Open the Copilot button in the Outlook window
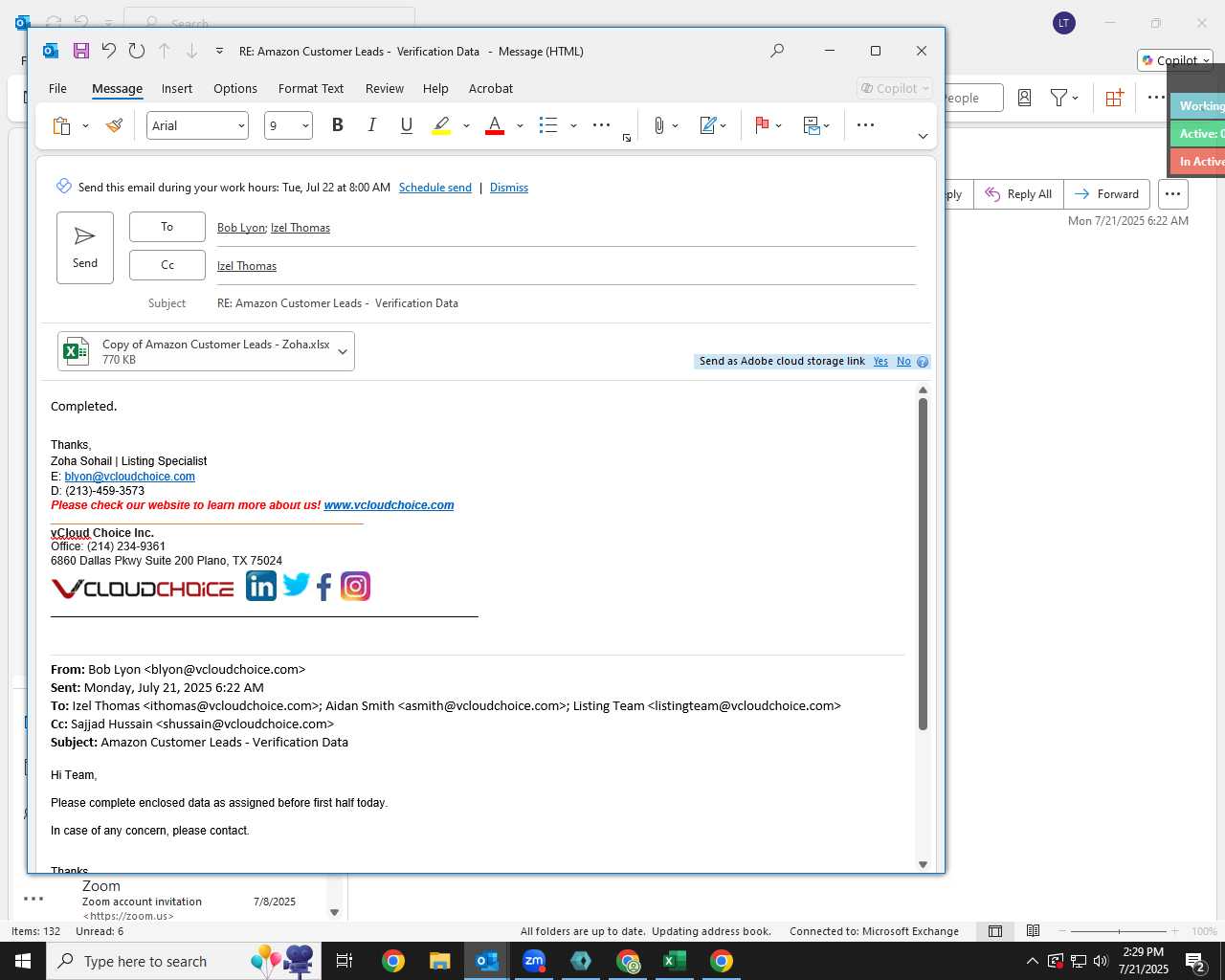The height and width of the screenshot is (980, 1225). pos(1176,60)
